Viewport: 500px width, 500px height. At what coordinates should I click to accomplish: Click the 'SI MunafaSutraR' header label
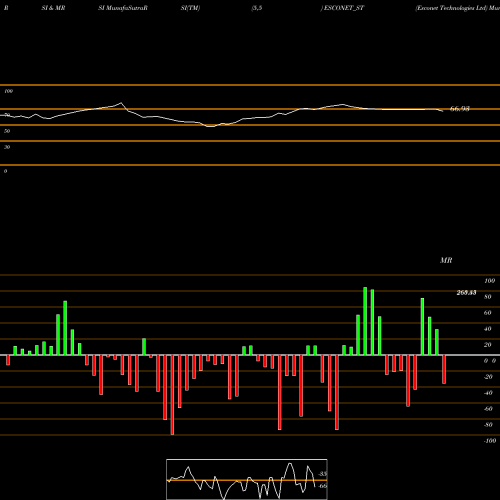pos(123,8)
